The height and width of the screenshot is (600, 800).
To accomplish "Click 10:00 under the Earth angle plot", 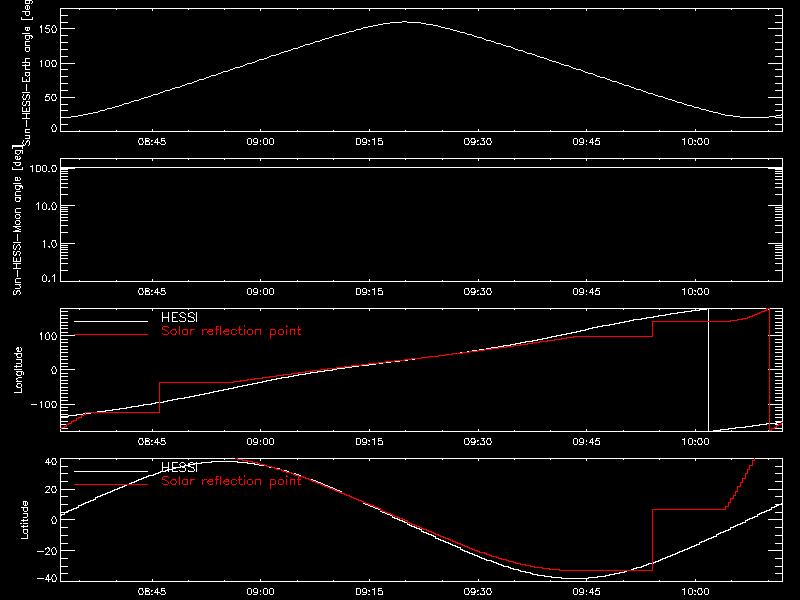I will (695, 142).
